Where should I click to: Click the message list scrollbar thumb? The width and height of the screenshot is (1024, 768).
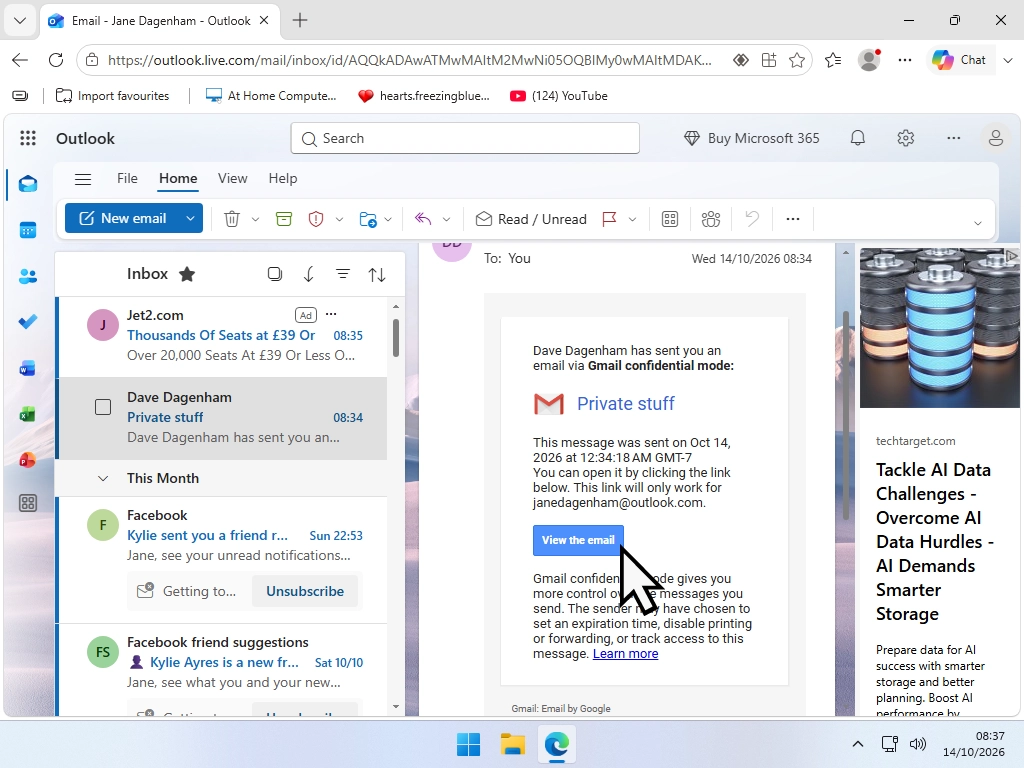coord(396,337)
